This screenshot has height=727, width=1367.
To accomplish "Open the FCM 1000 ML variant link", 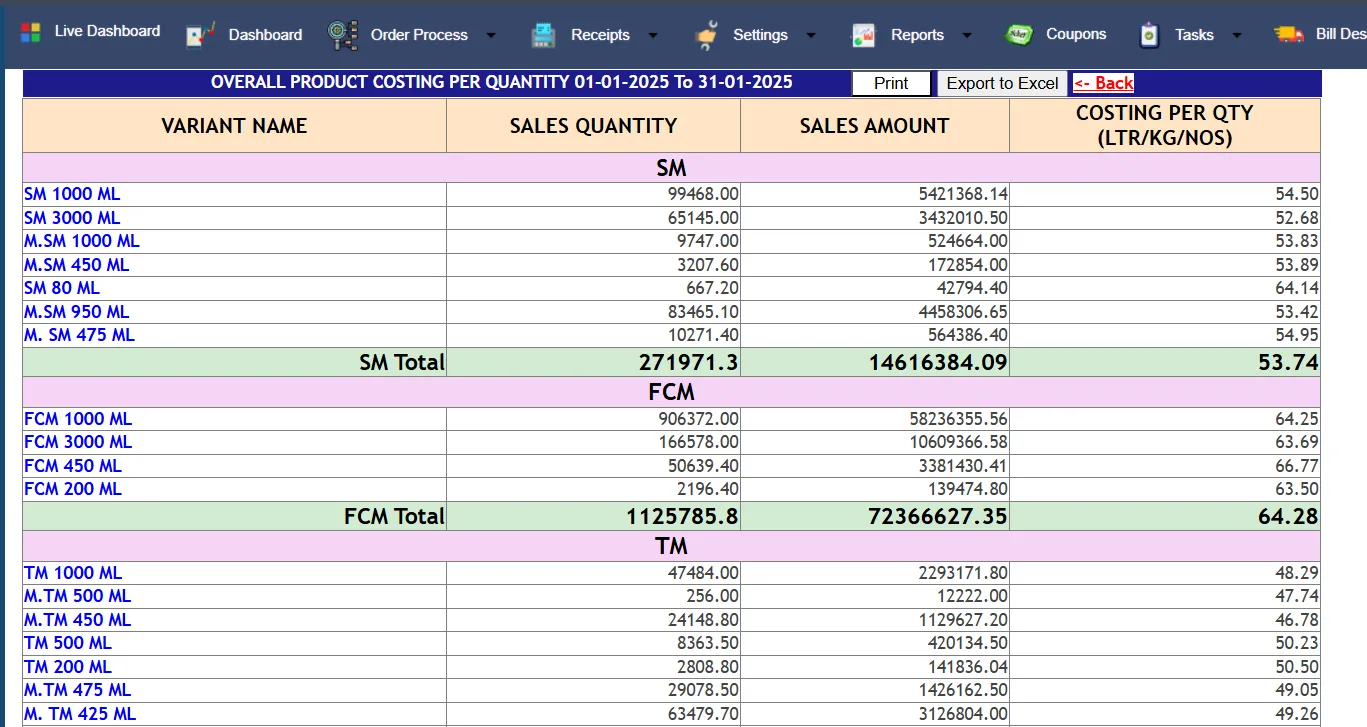I will (x=78, y=419).
